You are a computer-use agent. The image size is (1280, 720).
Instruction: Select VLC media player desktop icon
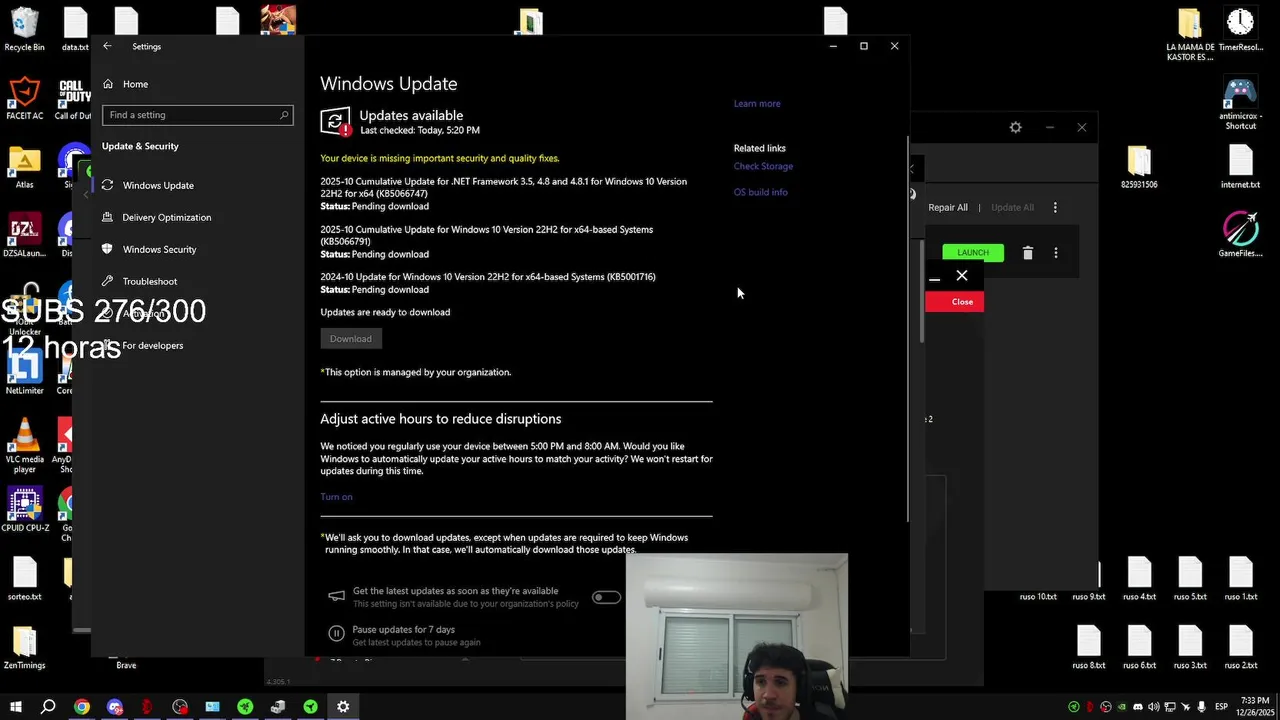[24, 446]
